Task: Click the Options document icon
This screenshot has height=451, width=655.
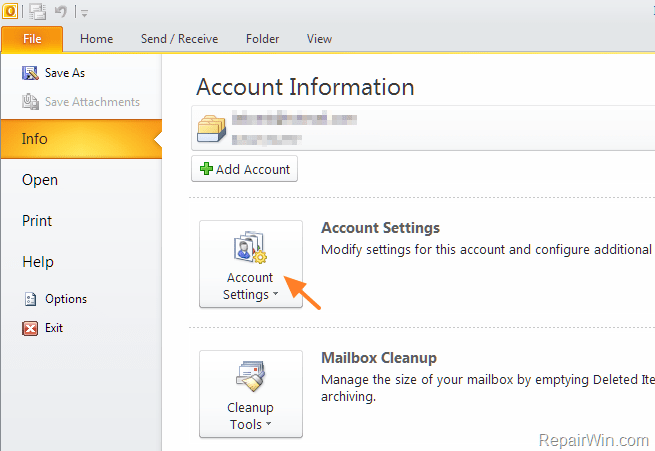Action: (30, 299)
